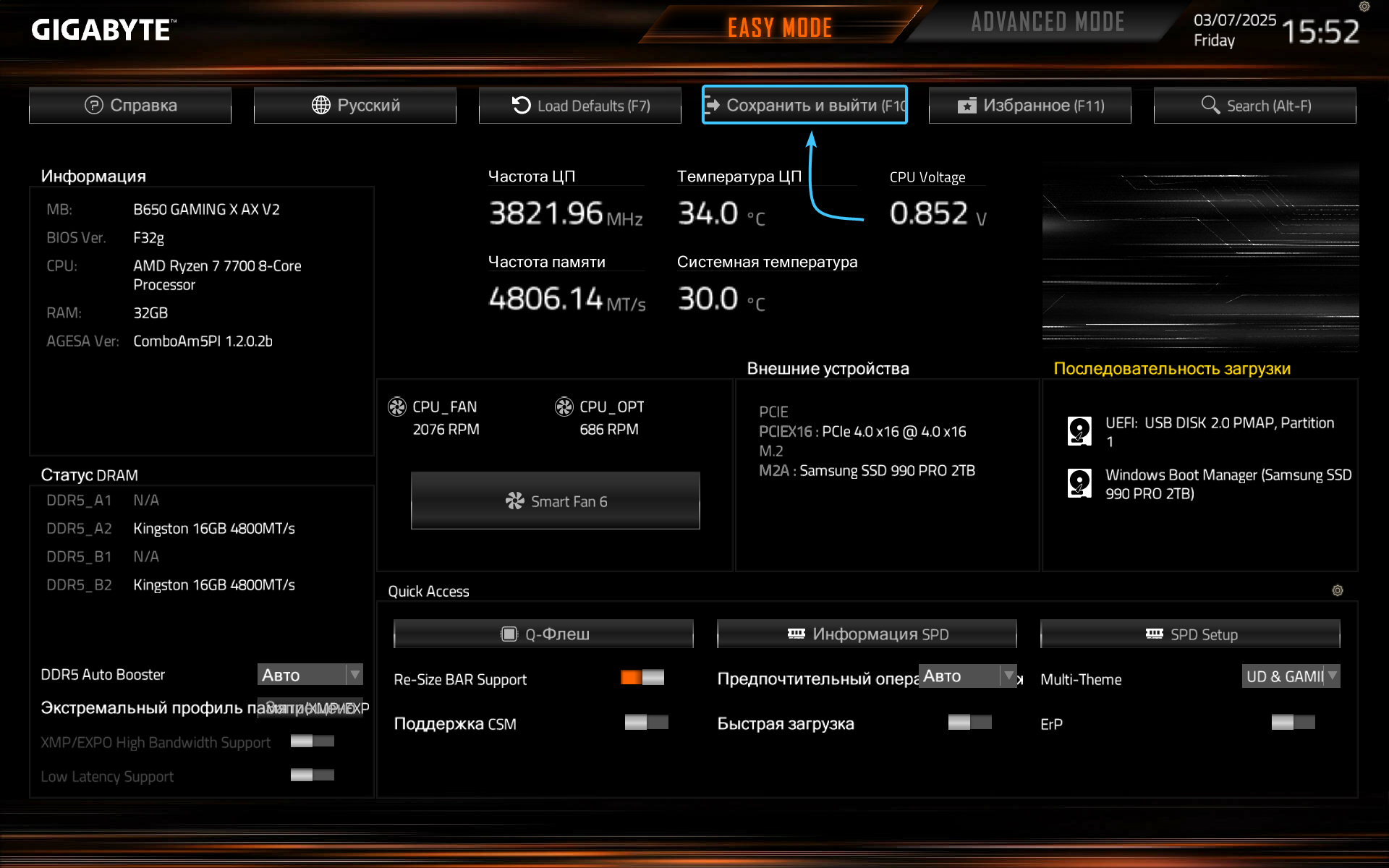Image resolution: width=1389 pixels, height=868 pixels.
Task: Open extreme memory profile XMP/EXPO dropdown
Action: [310, 707]
